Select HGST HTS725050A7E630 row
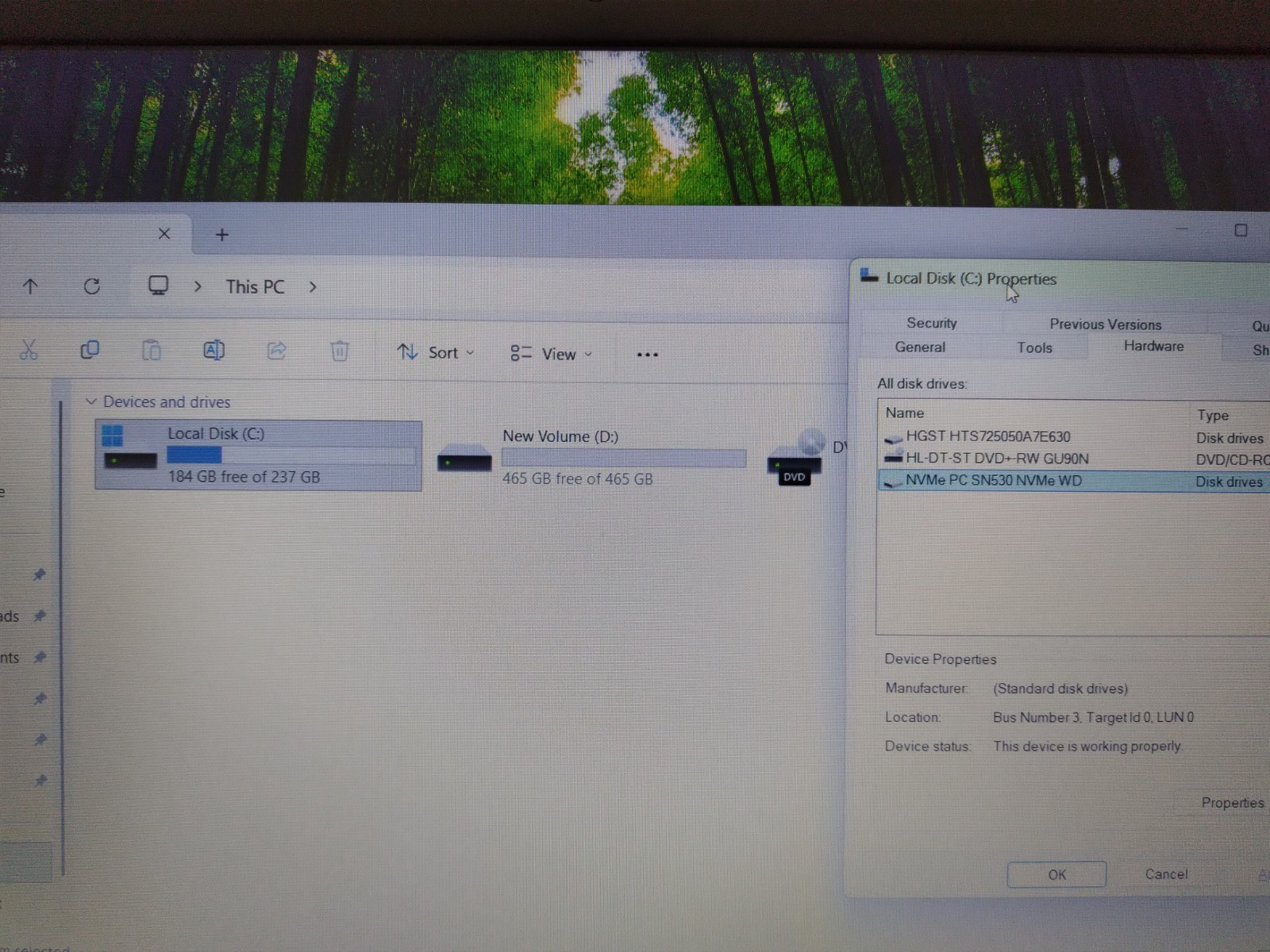 pyautogui.click(x=1075, y=437)
